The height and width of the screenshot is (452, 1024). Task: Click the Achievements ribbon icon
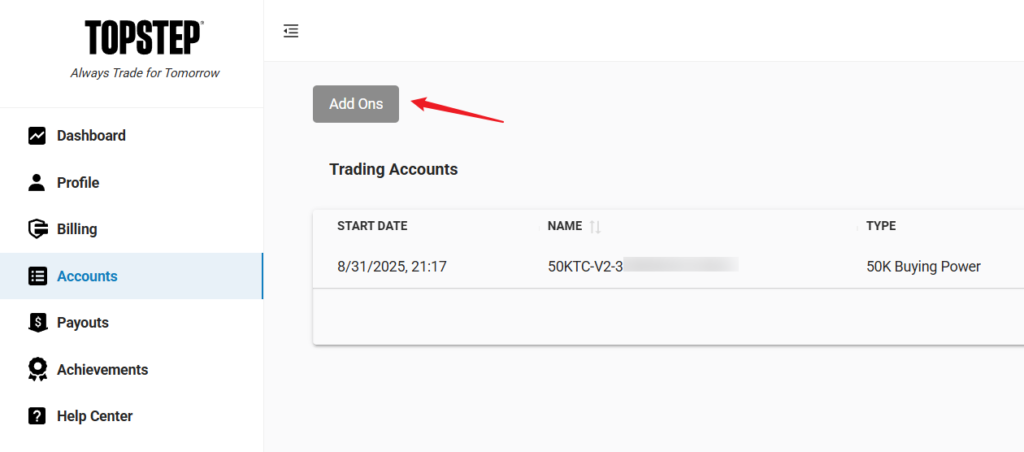tap(37, 370)
